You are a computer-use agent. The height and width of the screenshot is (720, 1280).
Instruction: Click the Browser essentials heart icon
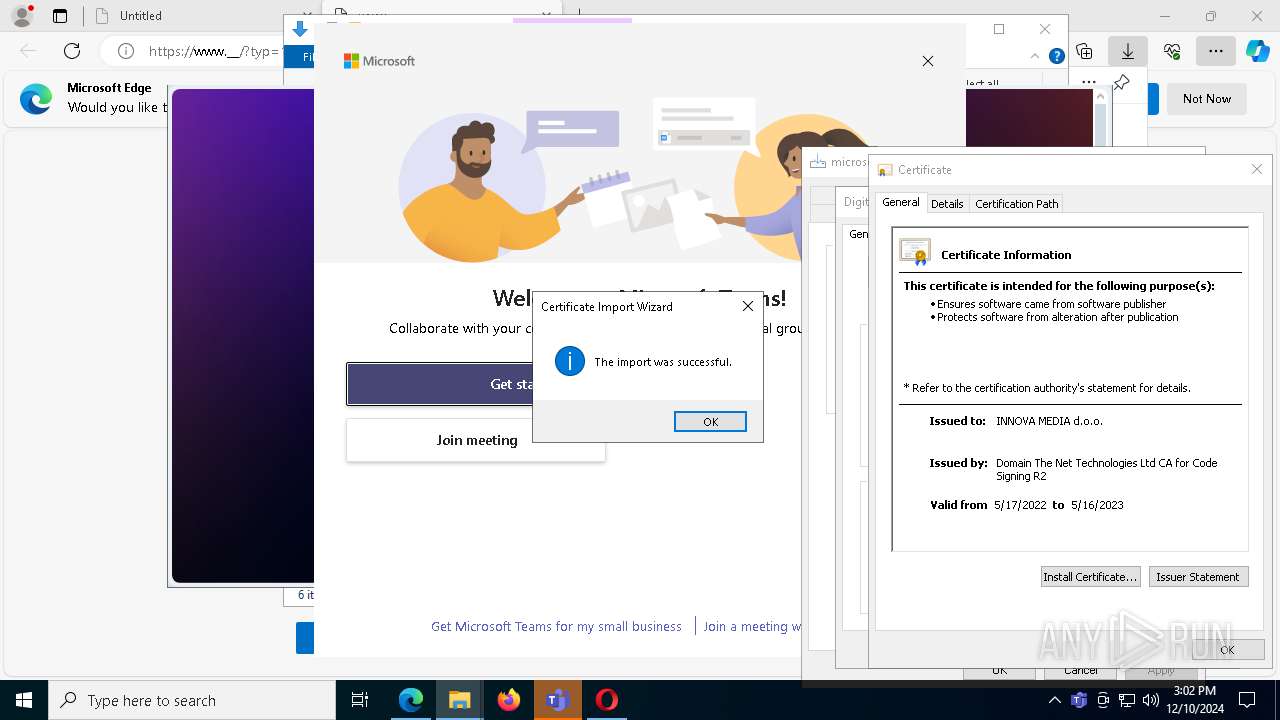pyautogui.click(x=1172, y=50)
